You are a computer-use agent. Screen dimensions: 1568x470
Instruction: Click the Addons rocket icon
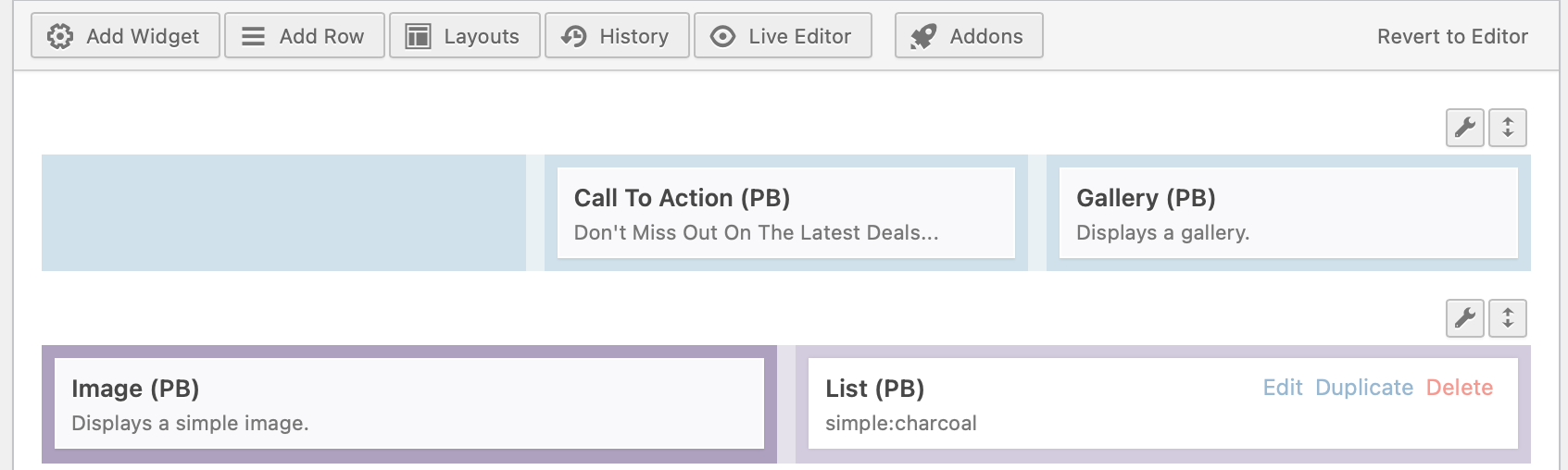click(923, 36)
